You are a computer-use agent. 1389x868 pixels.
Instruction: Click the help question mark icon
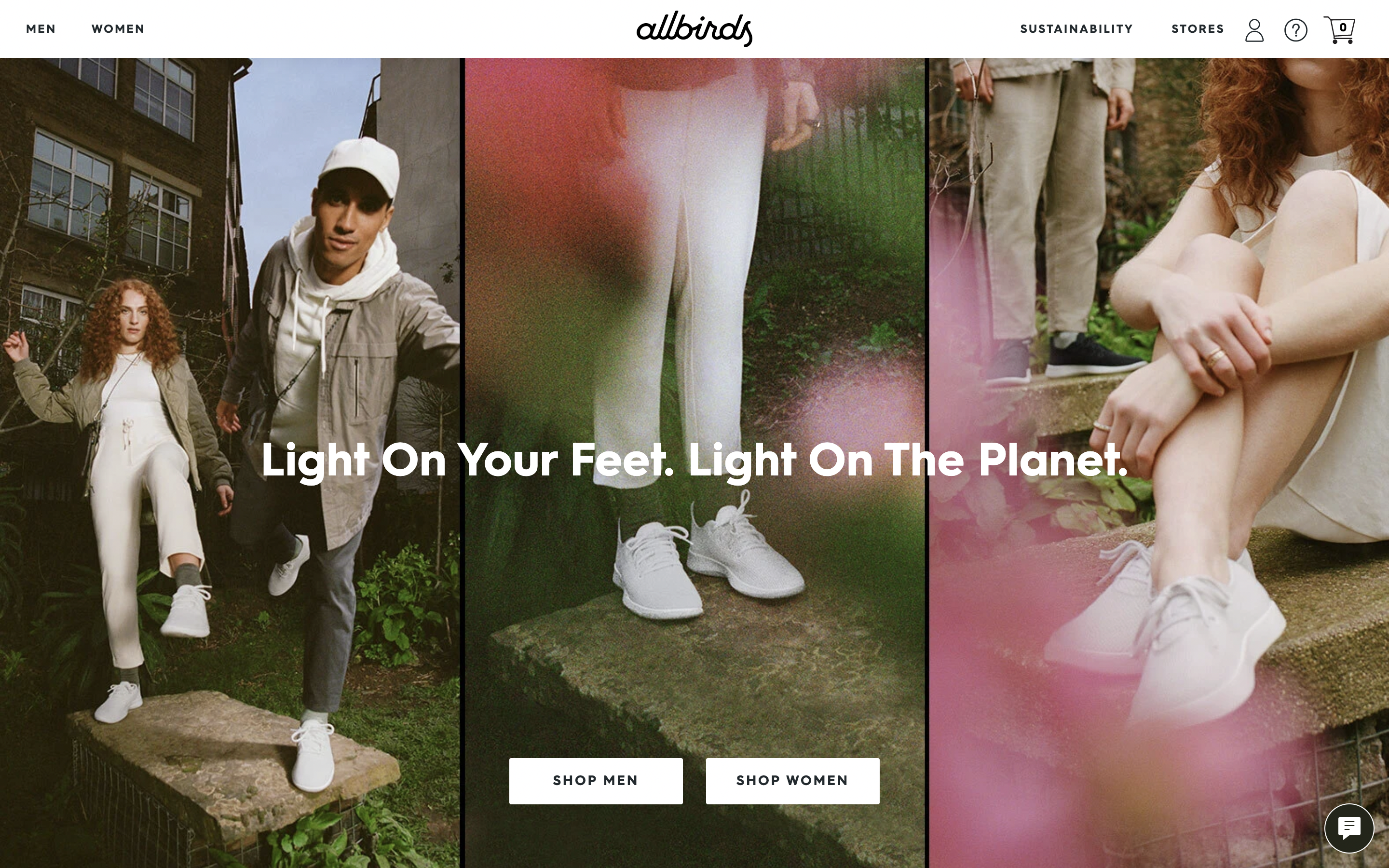point(1295,30)
